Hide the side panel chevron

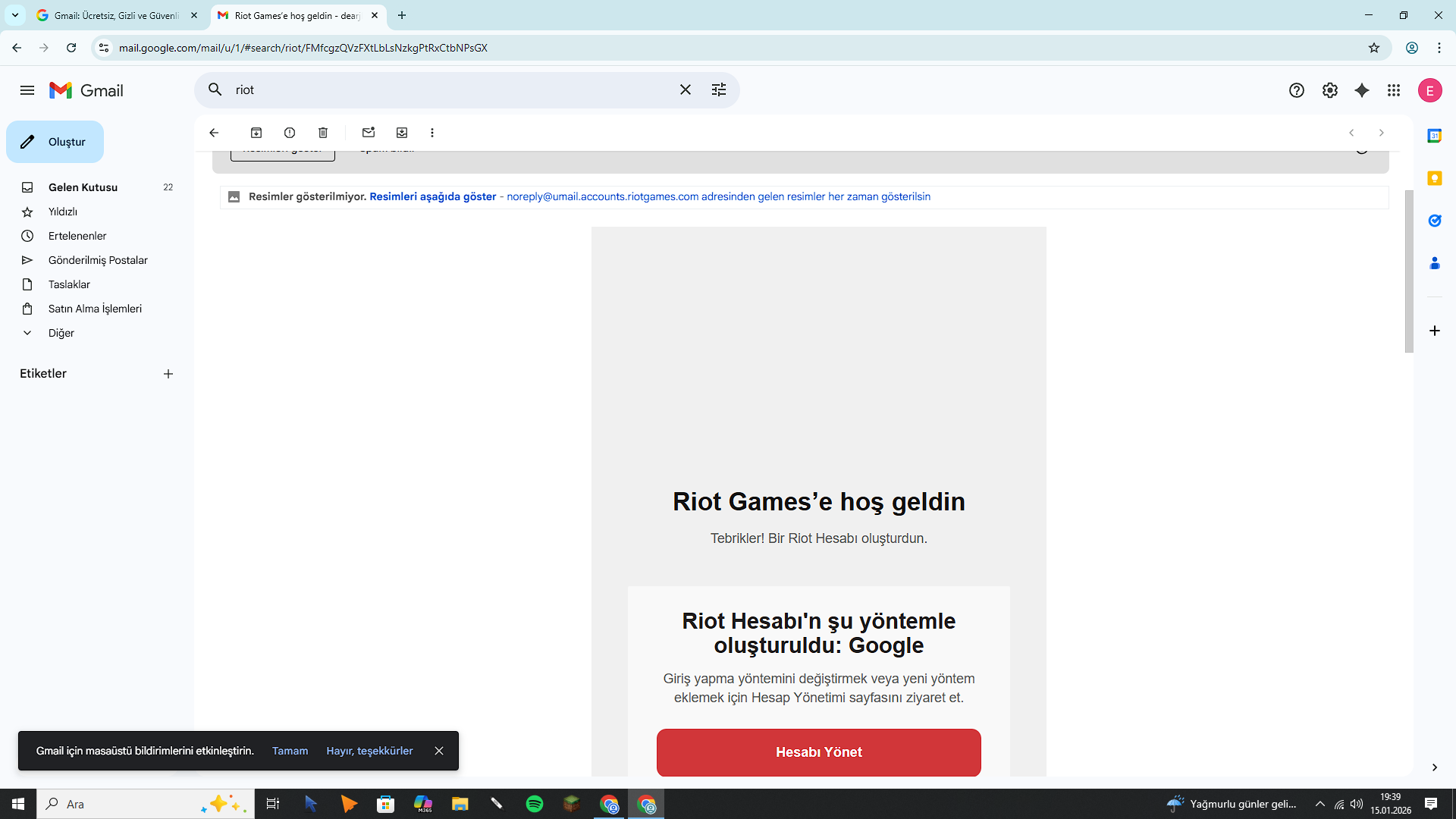click(x=1435, y=767)
